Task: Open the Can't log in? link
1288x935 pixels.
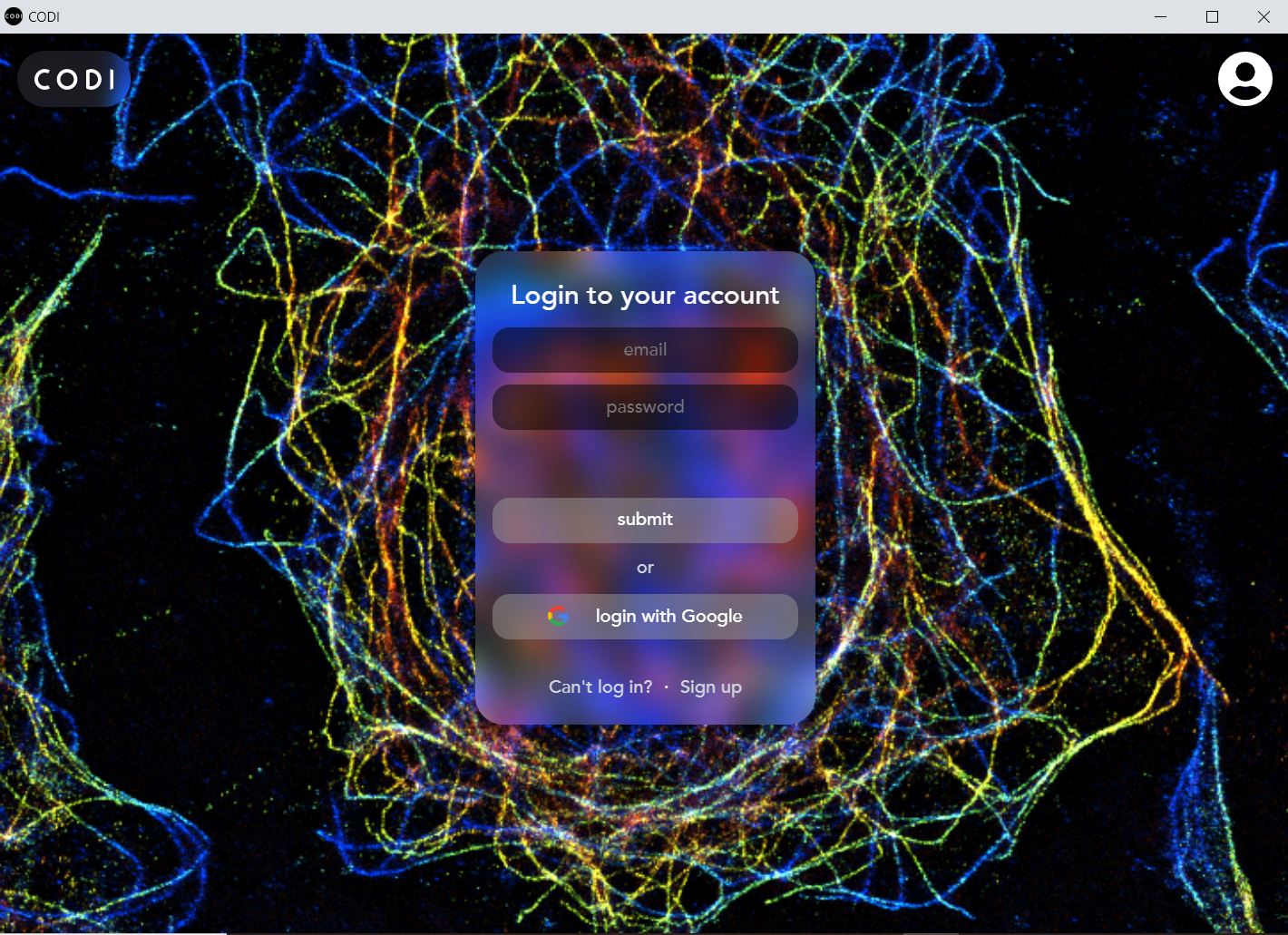Action: click(600, 687)
